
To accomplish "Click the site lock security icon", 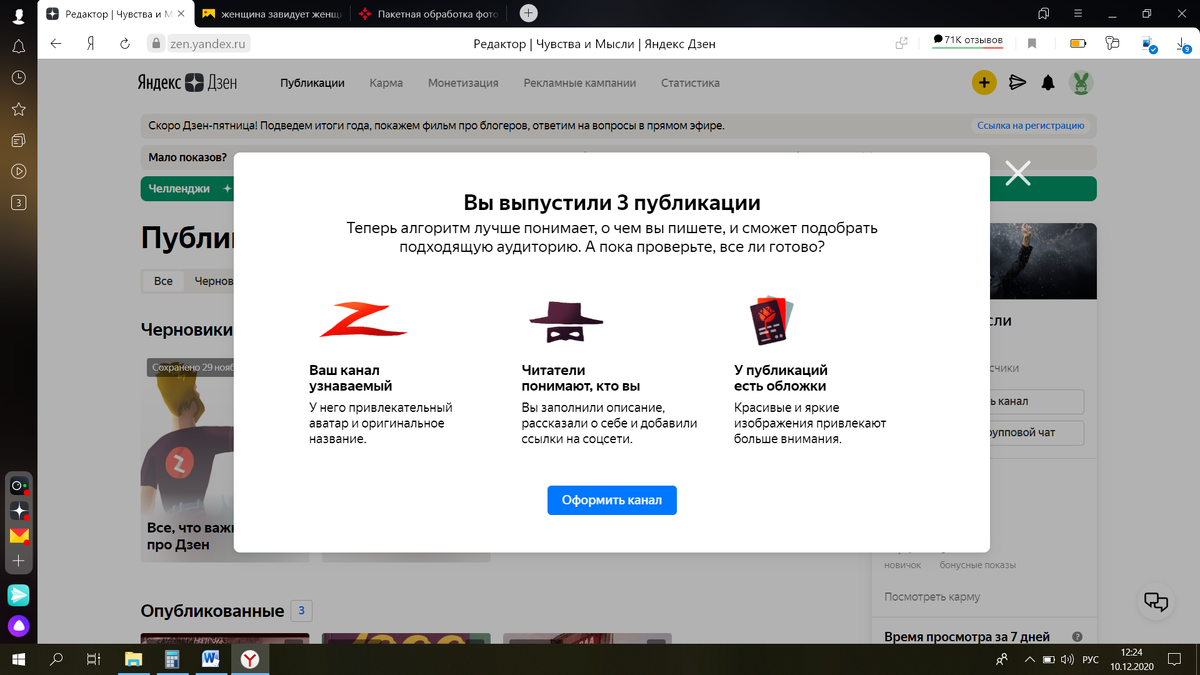I will point(155,43).
